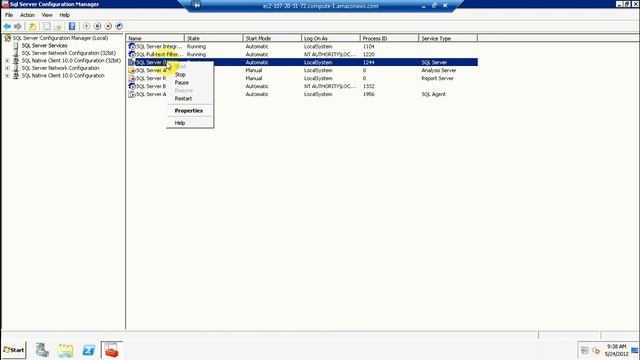Screen dimensions: 640x360
Task: Sort by the Process ID column header
Action: click(389, 38)
